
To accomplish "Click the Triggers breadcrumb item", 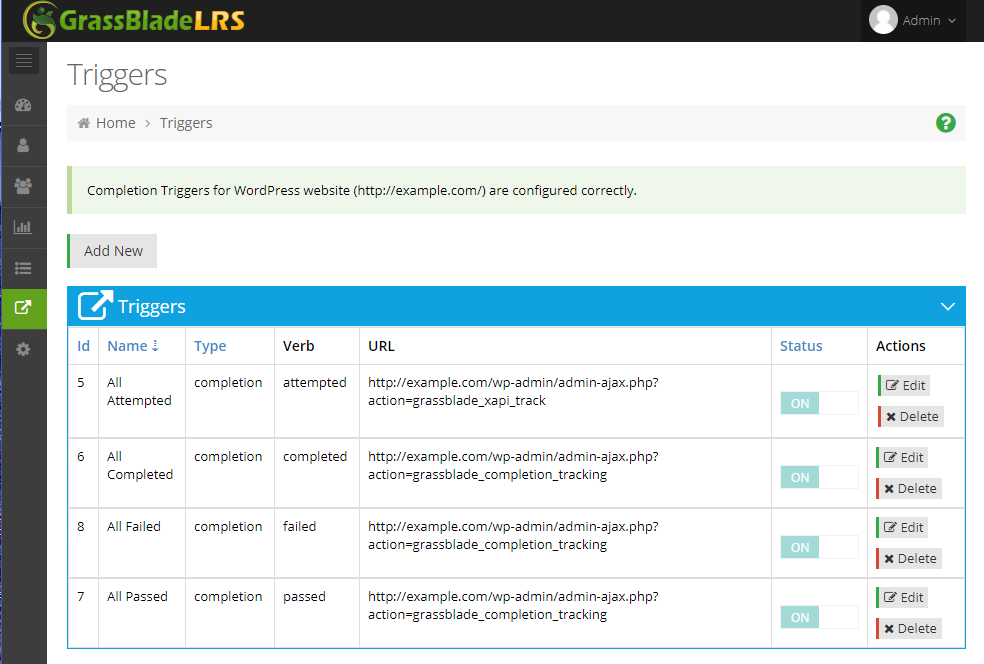I will tap(186, 123).
